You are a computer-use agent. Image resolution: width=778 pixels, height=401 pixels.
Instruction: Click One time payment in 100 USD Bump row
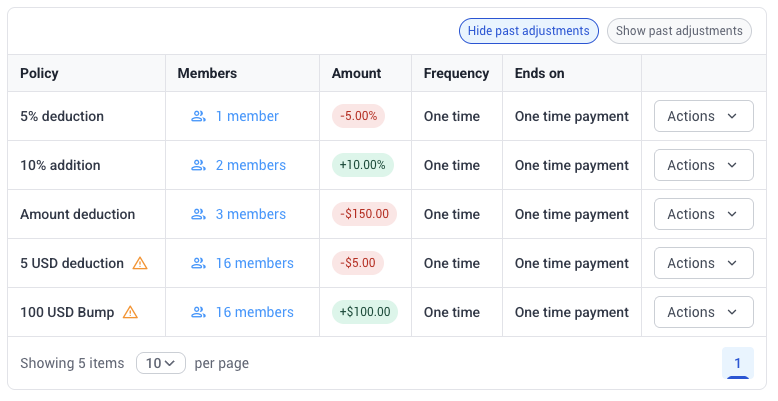tap(572, 312)
